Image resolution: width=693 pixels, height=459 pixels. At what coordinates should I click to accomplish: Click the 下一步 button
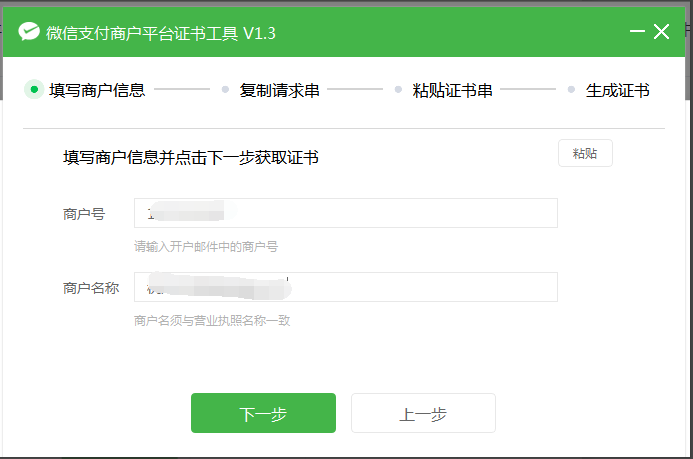pos(263,413)
